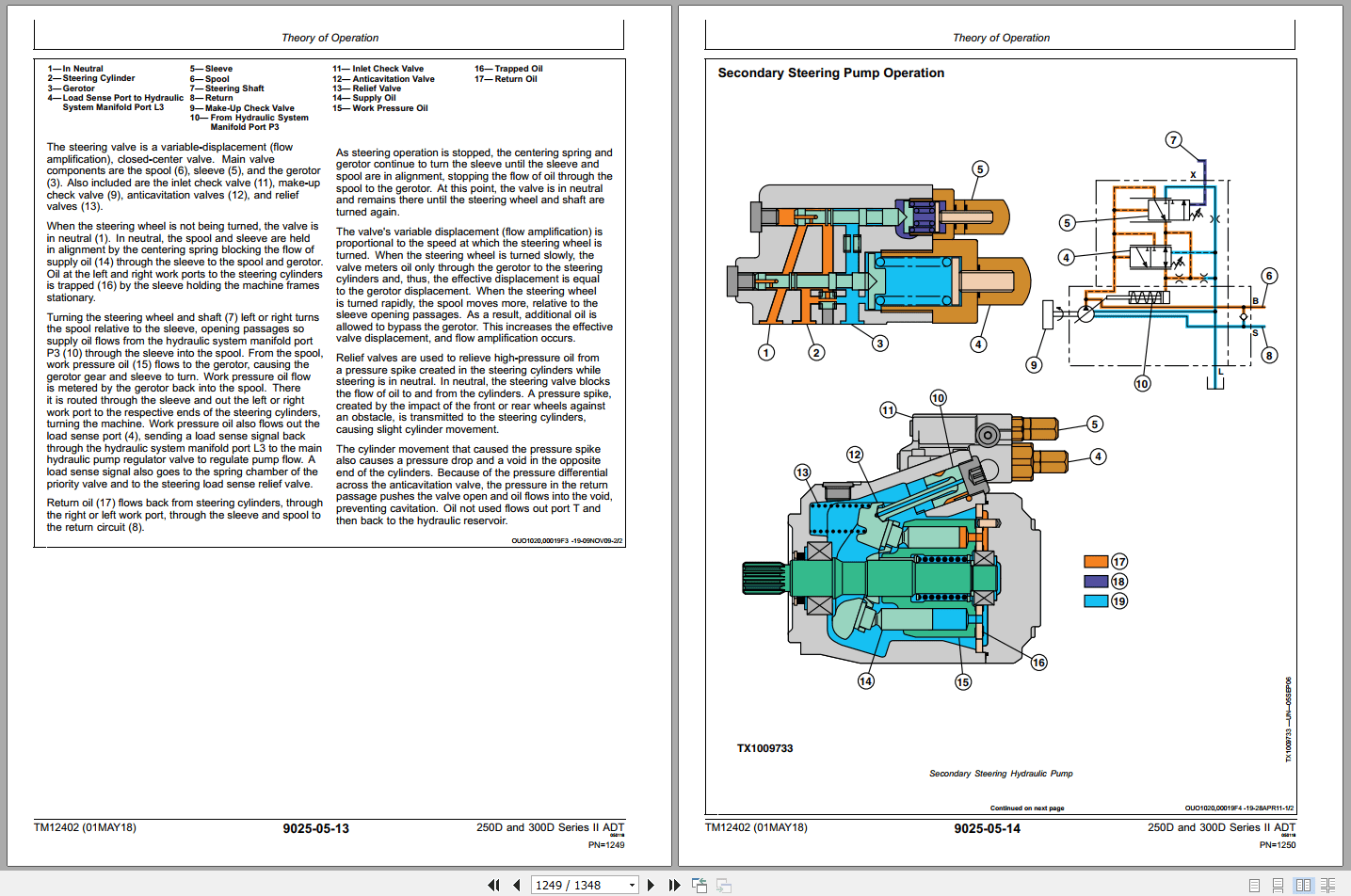The width and height of the screenshot is (1351, 896).
Task: Click 'TM12402 (01MAY18)' on left page footer
Action: point(85,827)
